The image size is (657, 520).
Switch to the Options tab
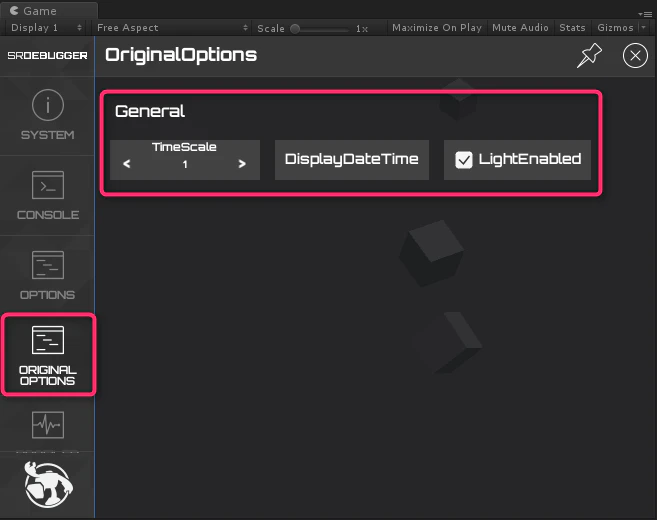tap(47, 275)
